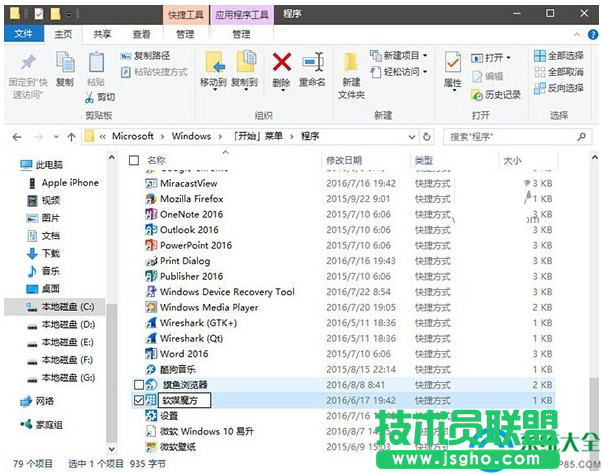Click the Rename icon

313,62
